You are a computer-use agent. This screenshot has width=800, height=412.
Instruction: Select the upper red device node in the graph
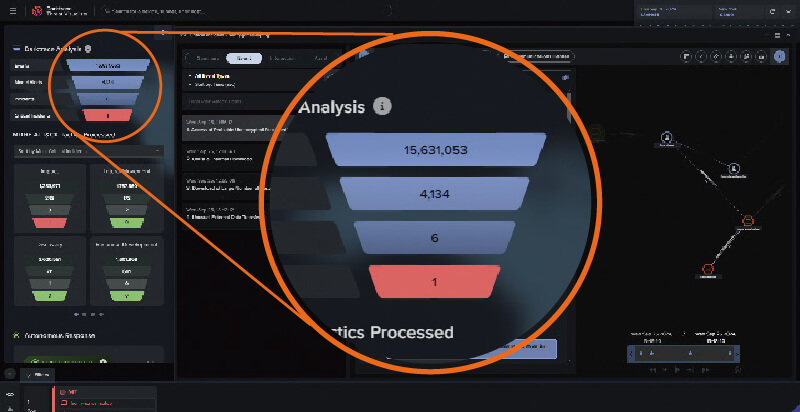pyautogui.click(x=747, y=221)
